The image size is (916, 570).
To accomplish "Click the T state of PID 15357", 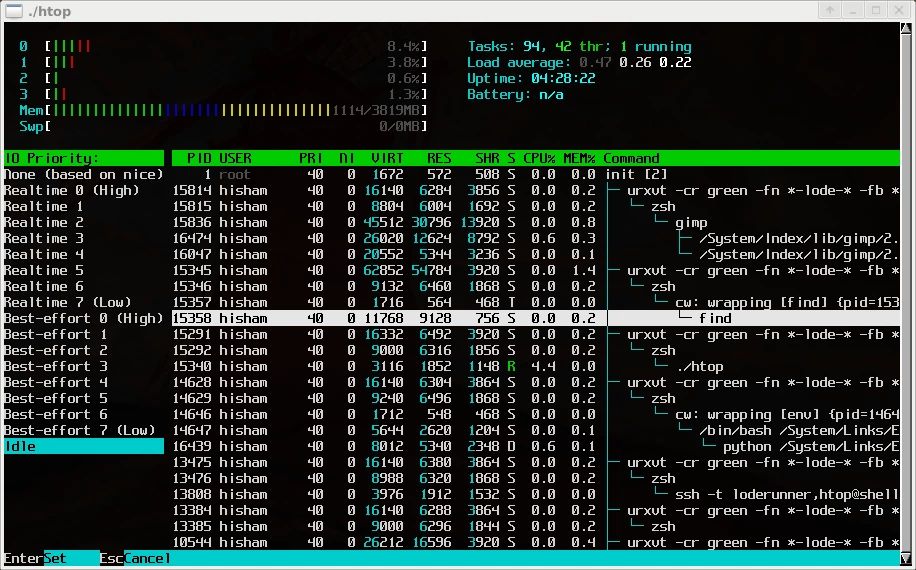I will click(x=512, y=303).
